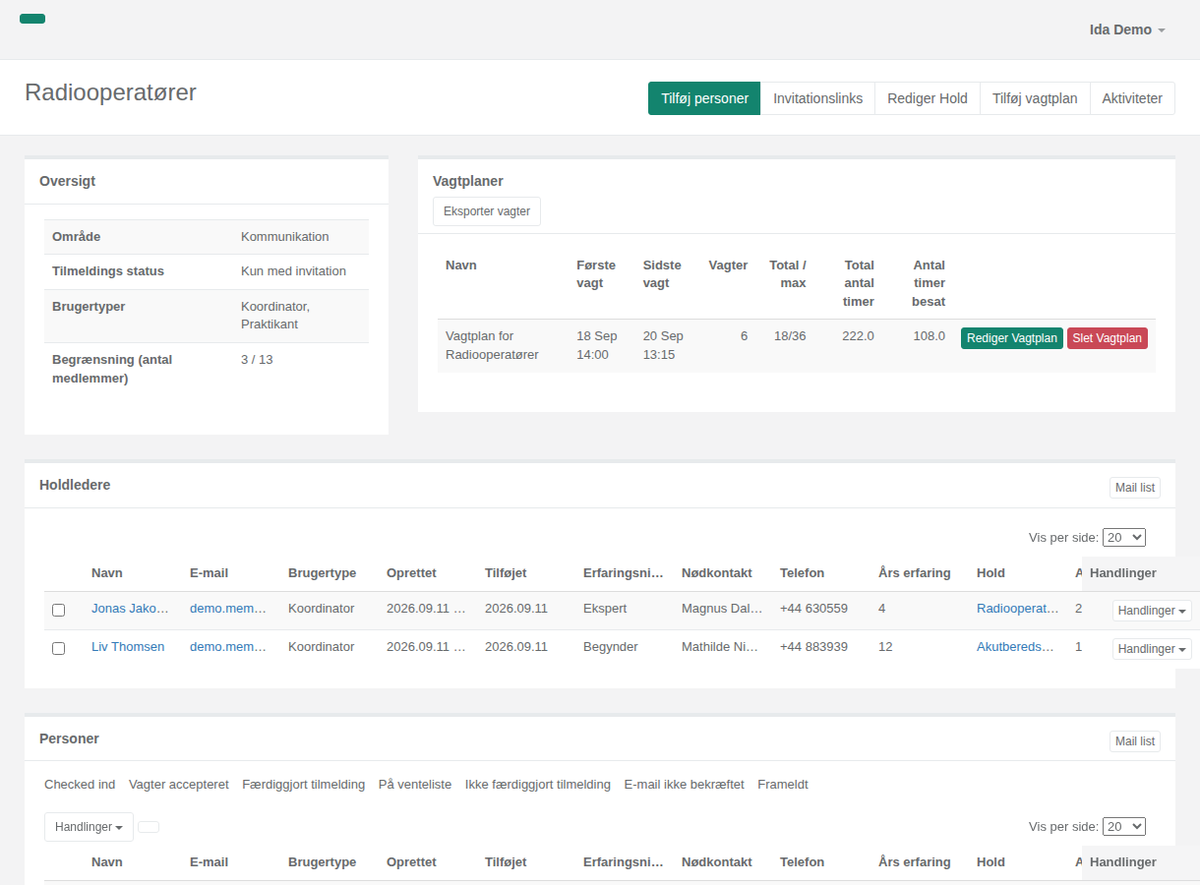Sort Holdledere table by Års erfaring column
This screenshot has width=1200, height=885.
pyautogui.click(x=914, y=573)
